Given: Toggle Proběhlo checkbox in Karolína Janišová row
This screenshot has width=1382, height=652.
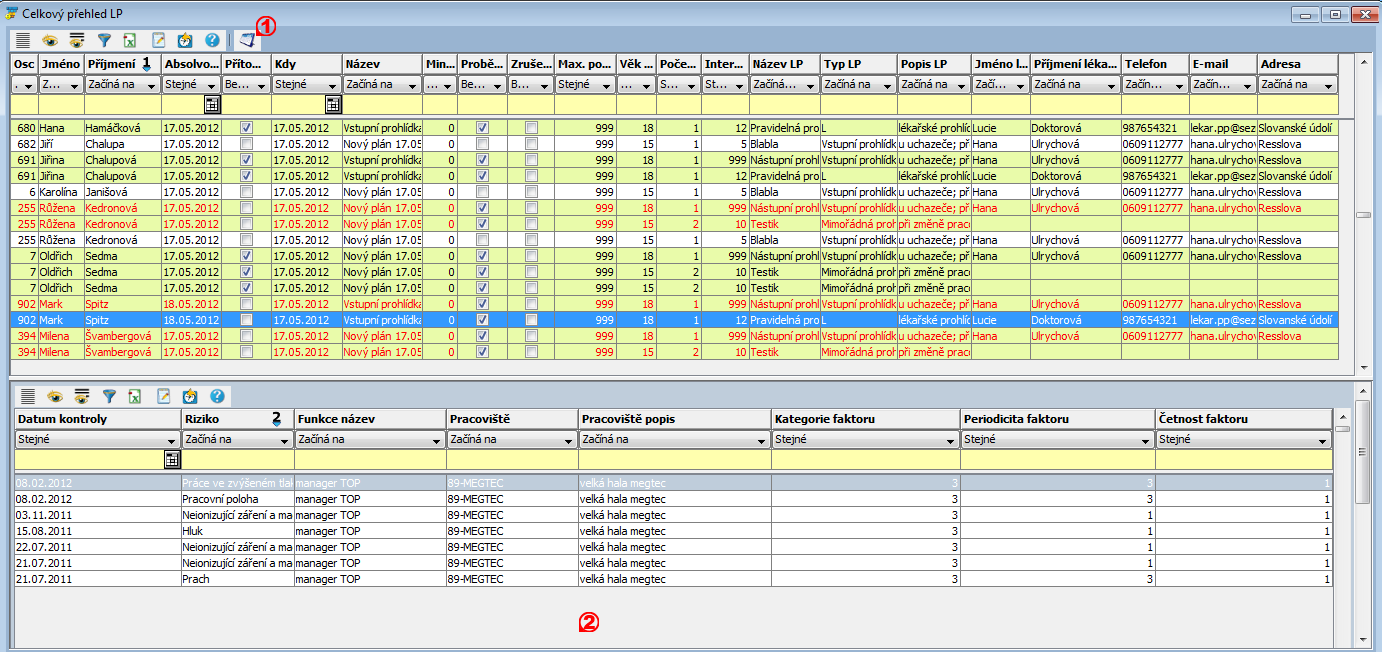Looking at the screenshot, I should pos(483,192).
